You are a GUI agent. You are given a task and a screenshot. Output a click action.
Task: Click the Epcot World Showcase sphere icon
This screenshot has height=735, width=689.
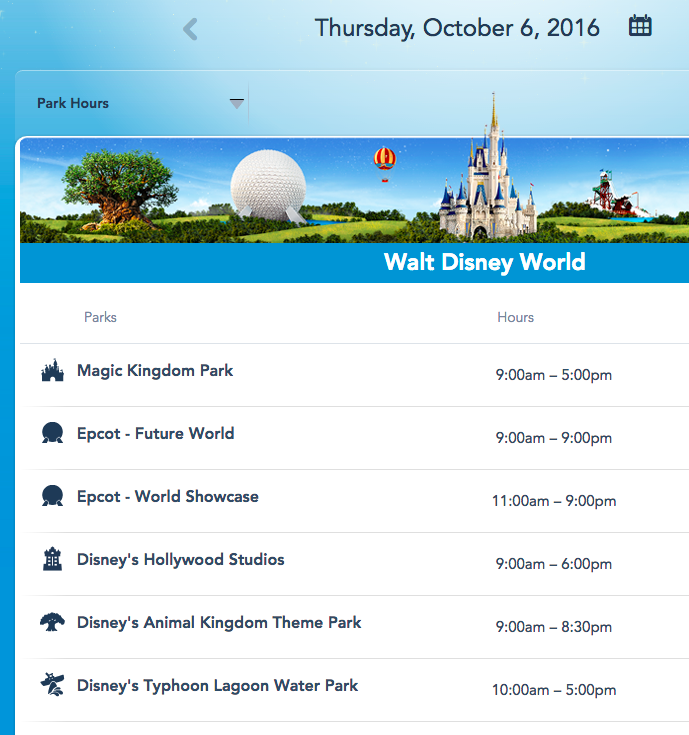pyautogui.click(x=52, y=498)
